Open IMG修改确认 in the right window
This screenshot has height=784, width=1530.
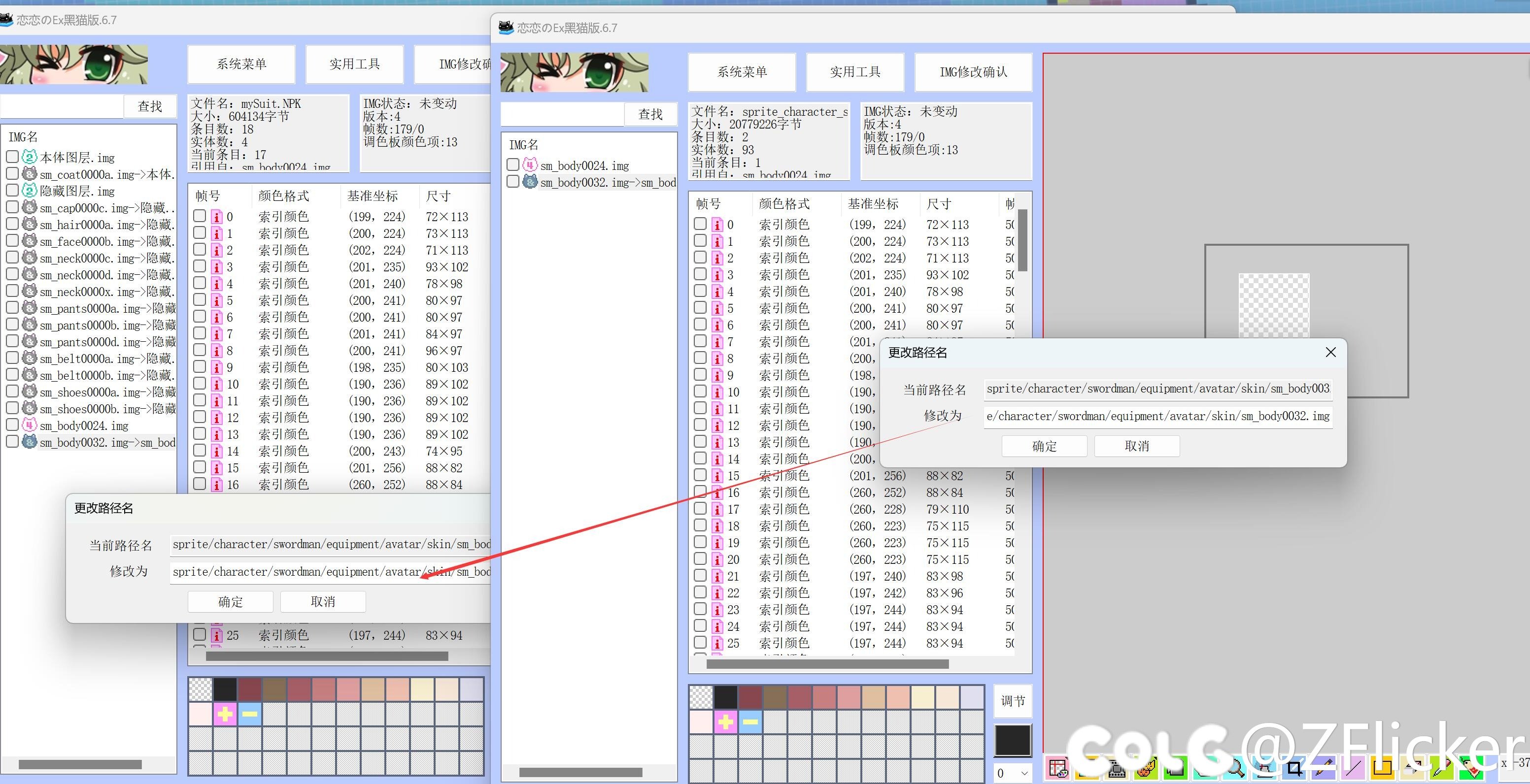pyautogui.click(x=973, y=72)
